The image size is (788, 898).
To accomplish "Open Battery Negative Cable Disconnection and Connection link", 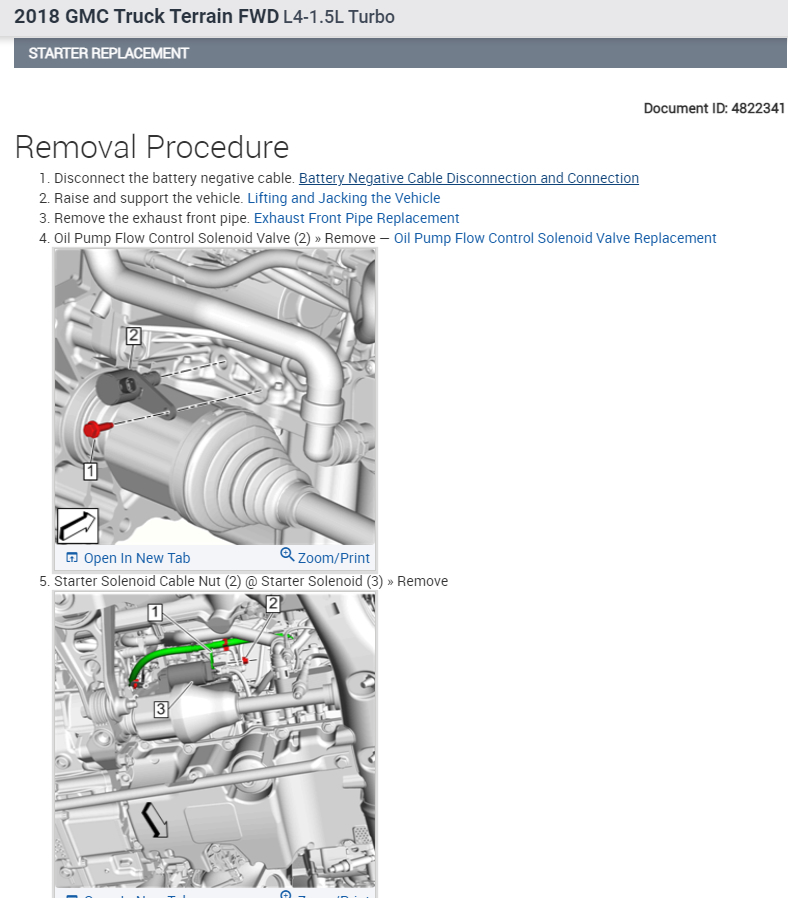I will click(468, 178).
